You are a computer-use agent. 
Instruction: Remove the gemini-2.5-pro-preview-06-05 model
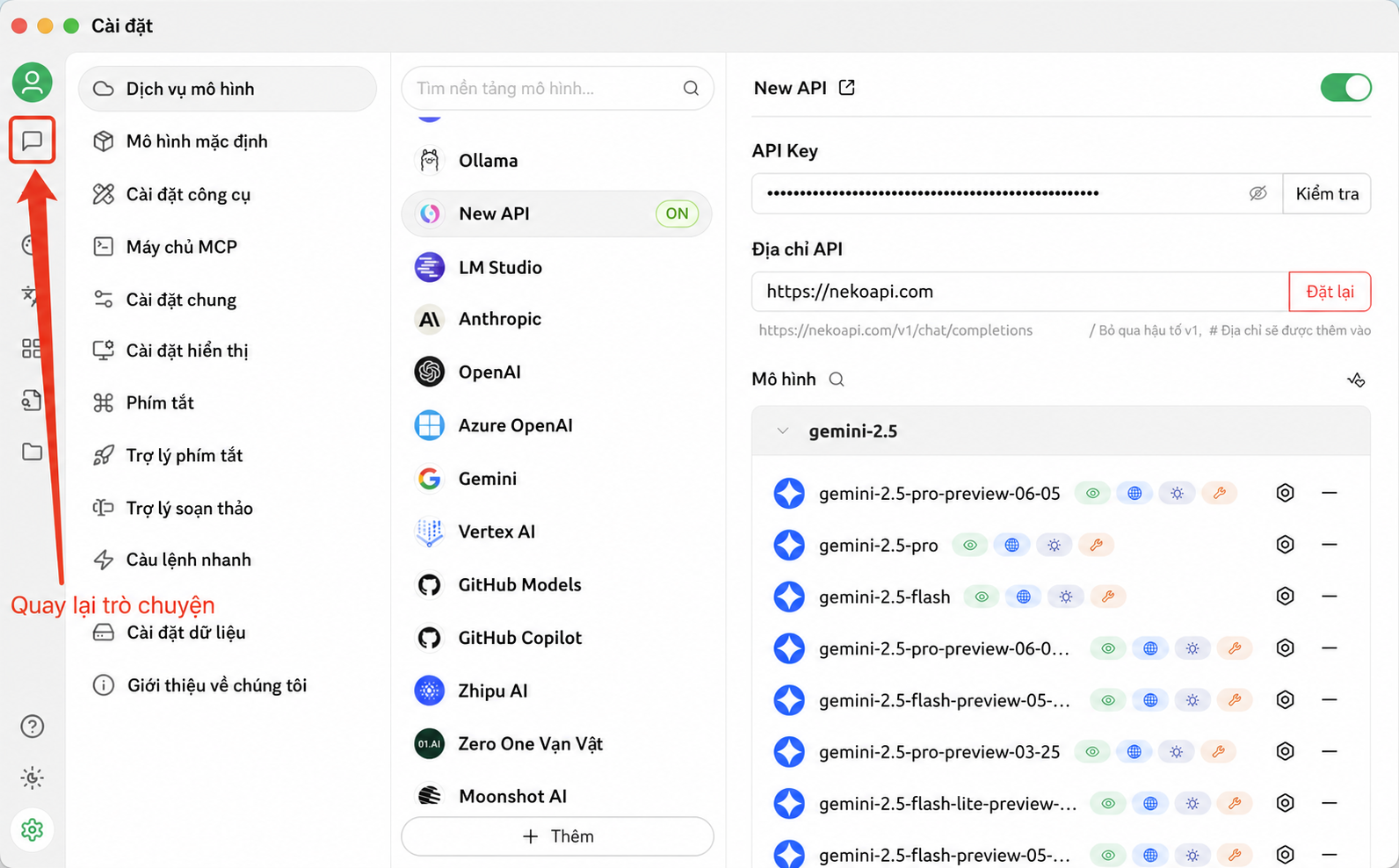point(1330,493)
